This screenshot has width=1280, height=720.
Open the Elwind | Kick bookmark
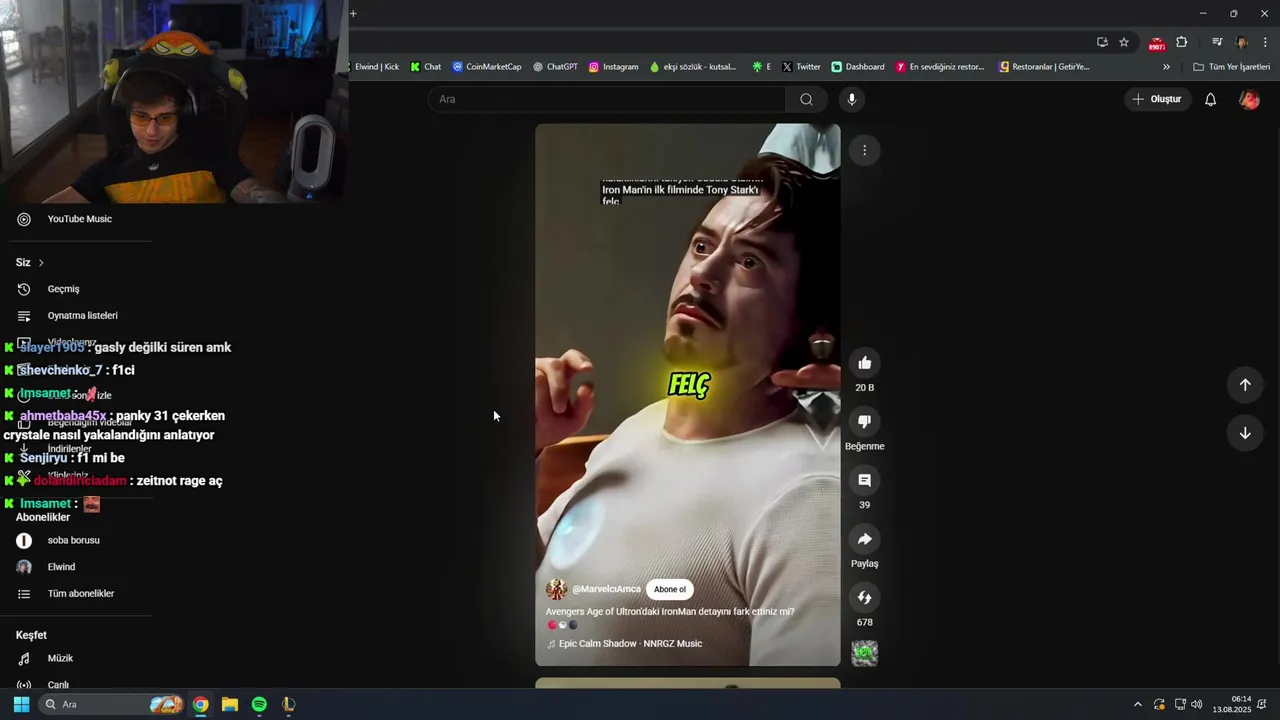376,67
